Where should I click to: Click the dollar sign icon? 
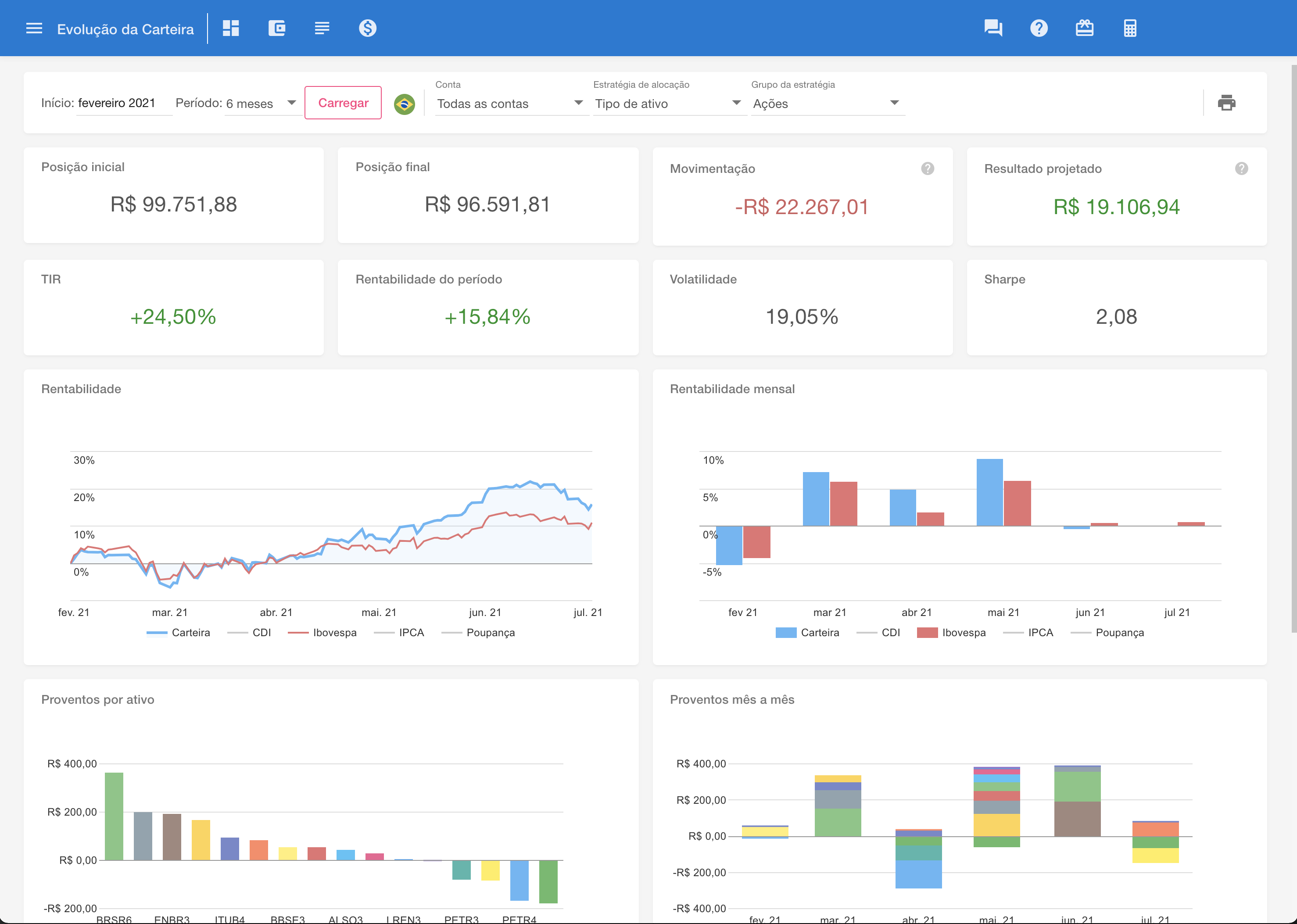[368, 29]
